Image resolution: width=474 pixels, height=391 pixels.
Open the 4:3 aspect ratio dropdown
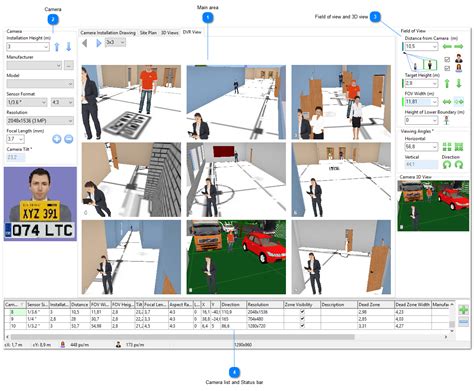[x=70, y=102]
